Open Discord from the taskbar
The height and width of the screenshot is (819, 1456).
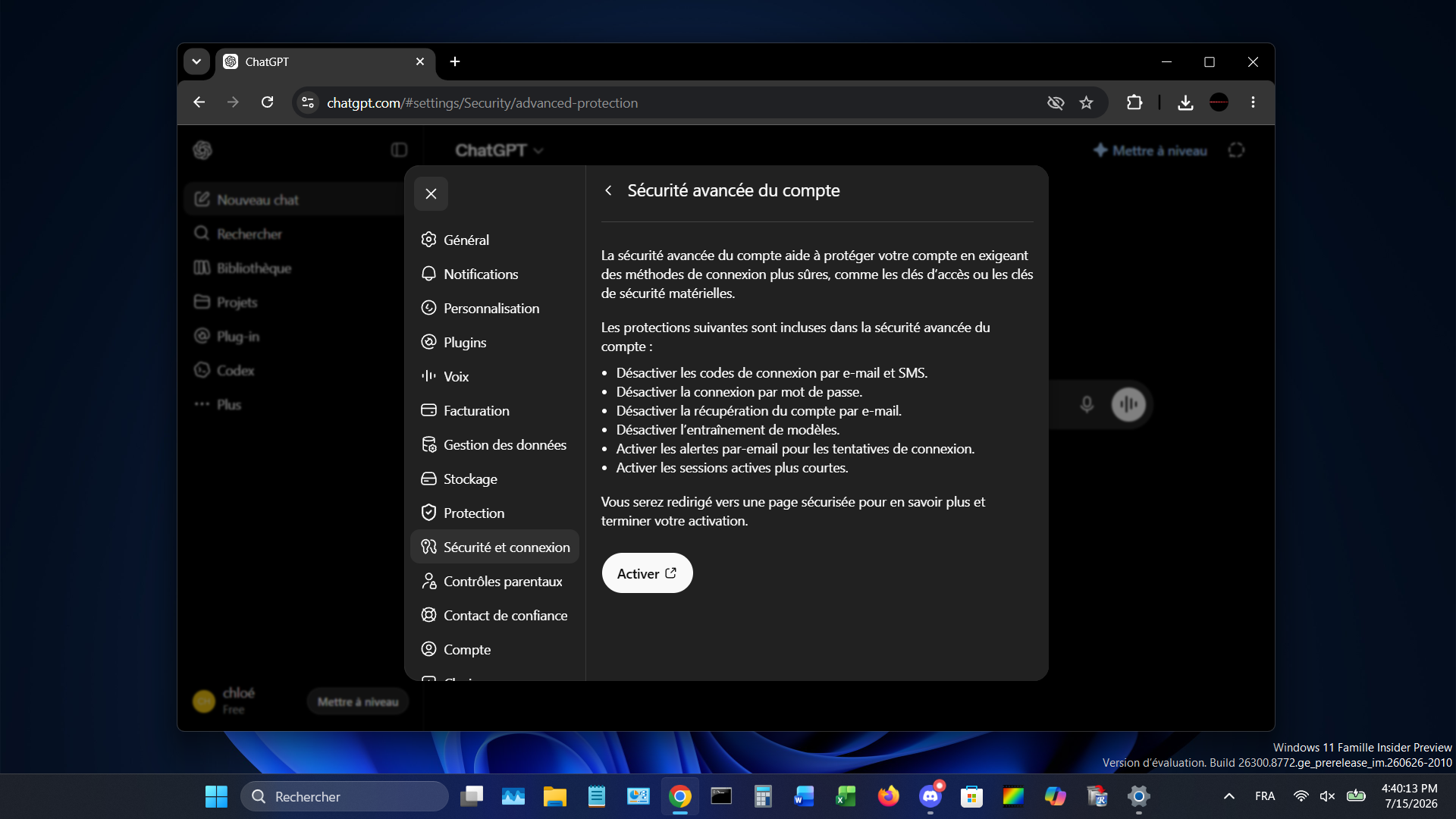point(930,796)
